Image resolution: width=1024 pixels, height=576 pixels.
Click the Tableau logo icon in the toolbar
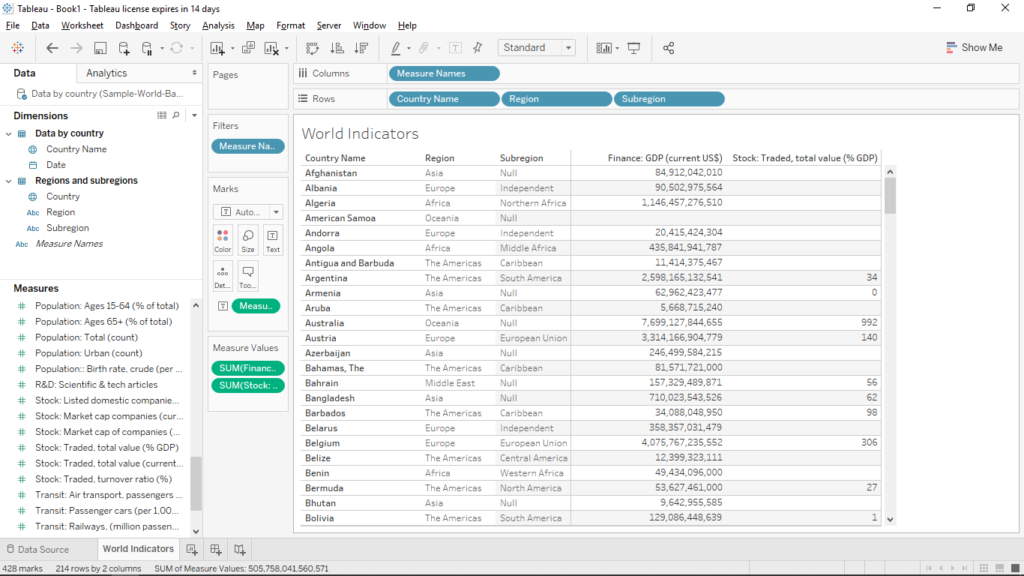pyautogui.click(x=18, y=47)
